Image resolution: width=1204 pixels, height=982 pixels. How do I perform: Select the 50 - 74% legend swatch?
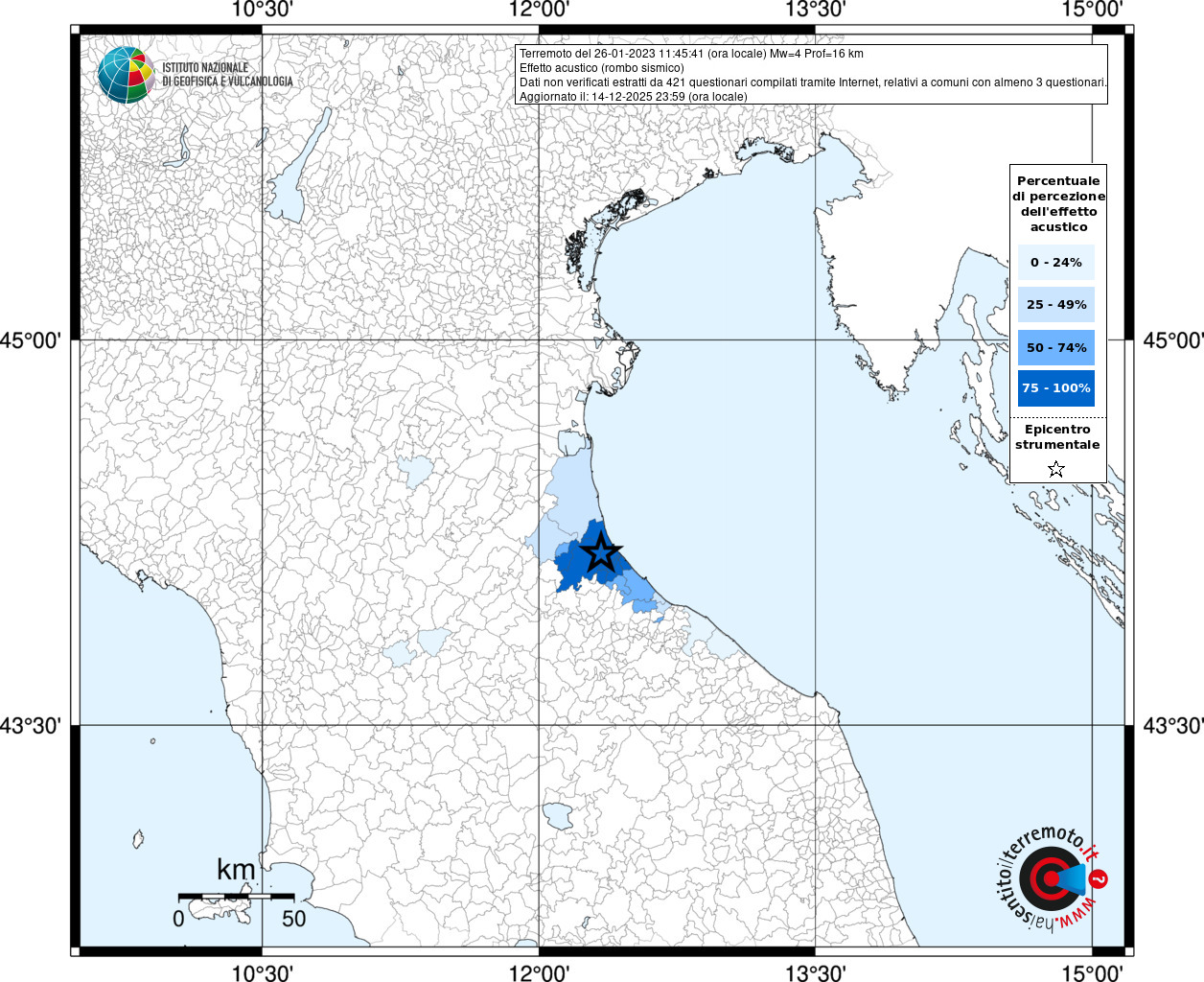1056,347
